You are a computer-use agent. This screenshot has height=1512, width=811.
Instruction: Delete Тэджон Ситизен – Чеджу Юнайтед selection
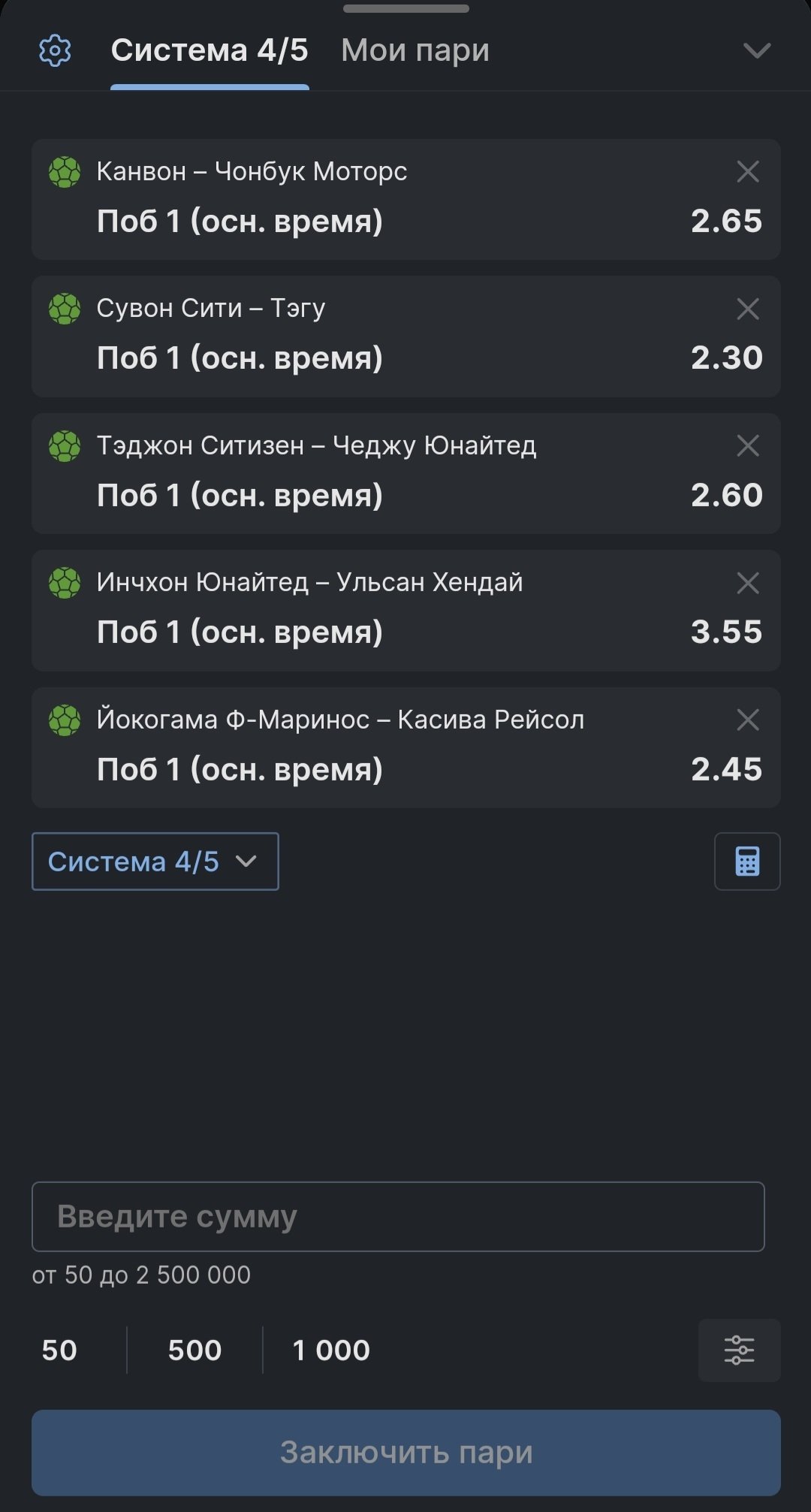click(x=748, y=446)
